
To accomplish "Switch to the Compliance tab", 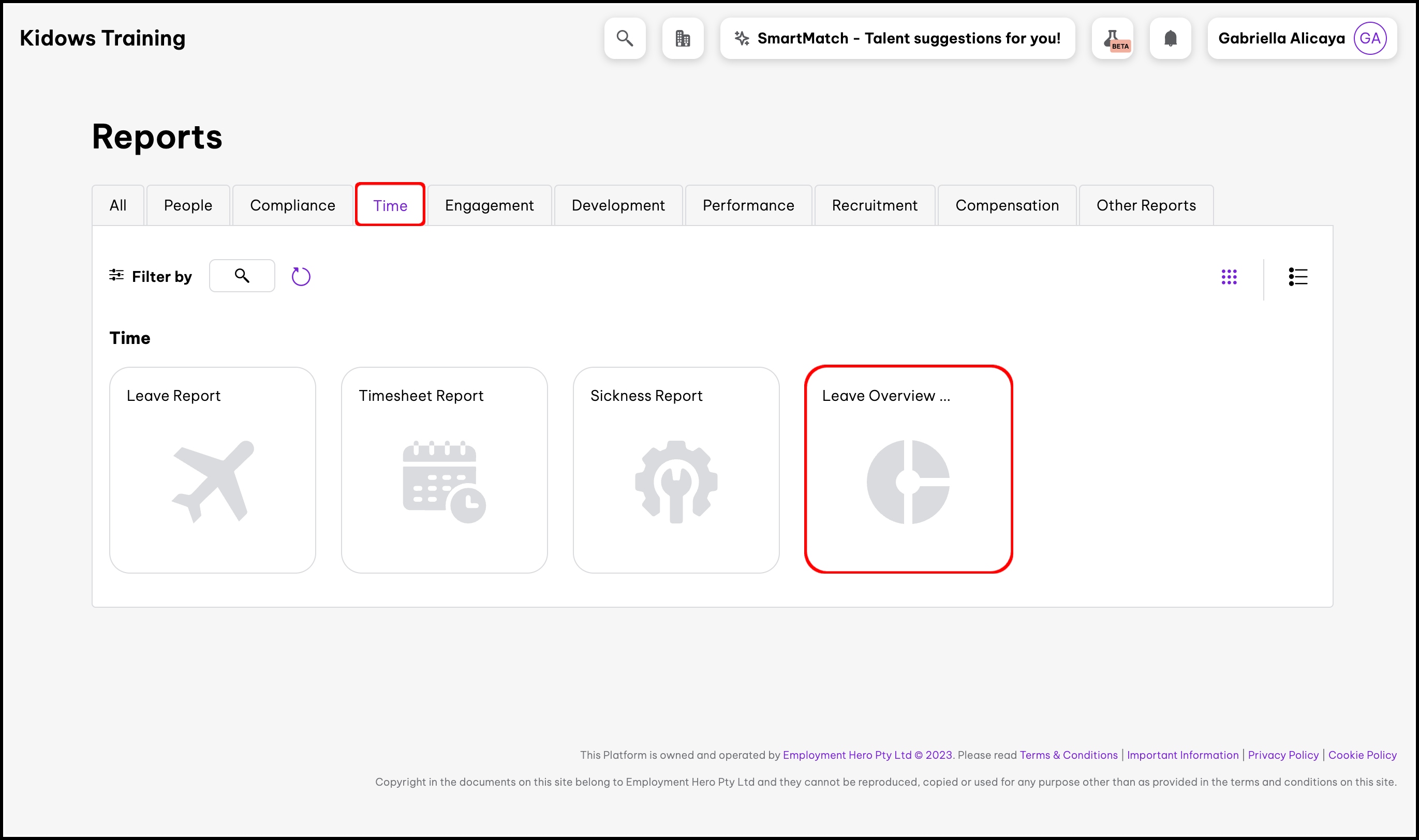I will tap(292, 205).
